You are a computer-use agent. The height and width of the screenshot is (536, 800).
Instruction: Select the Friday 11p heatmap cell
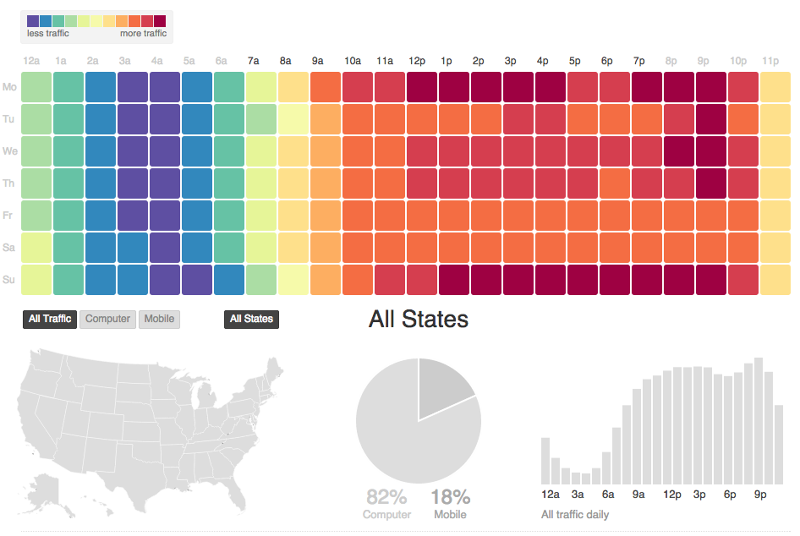(x=776, y=215)
